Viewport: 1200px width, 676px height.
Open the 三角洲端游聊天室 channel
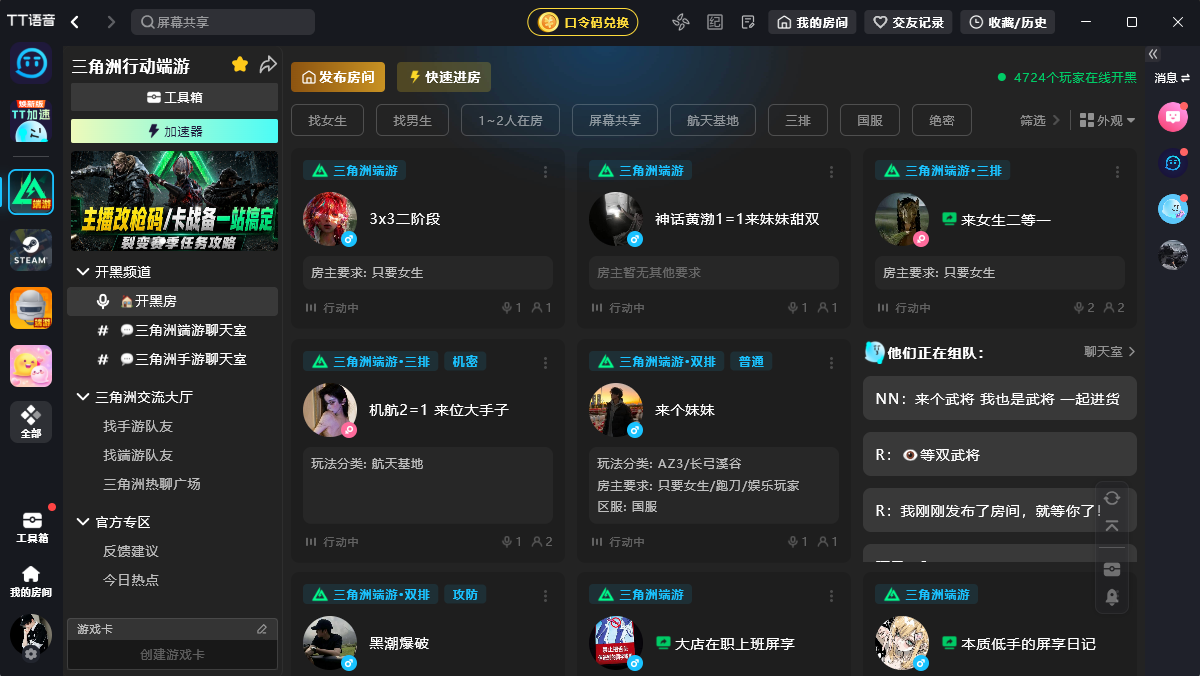pos(172,330)
